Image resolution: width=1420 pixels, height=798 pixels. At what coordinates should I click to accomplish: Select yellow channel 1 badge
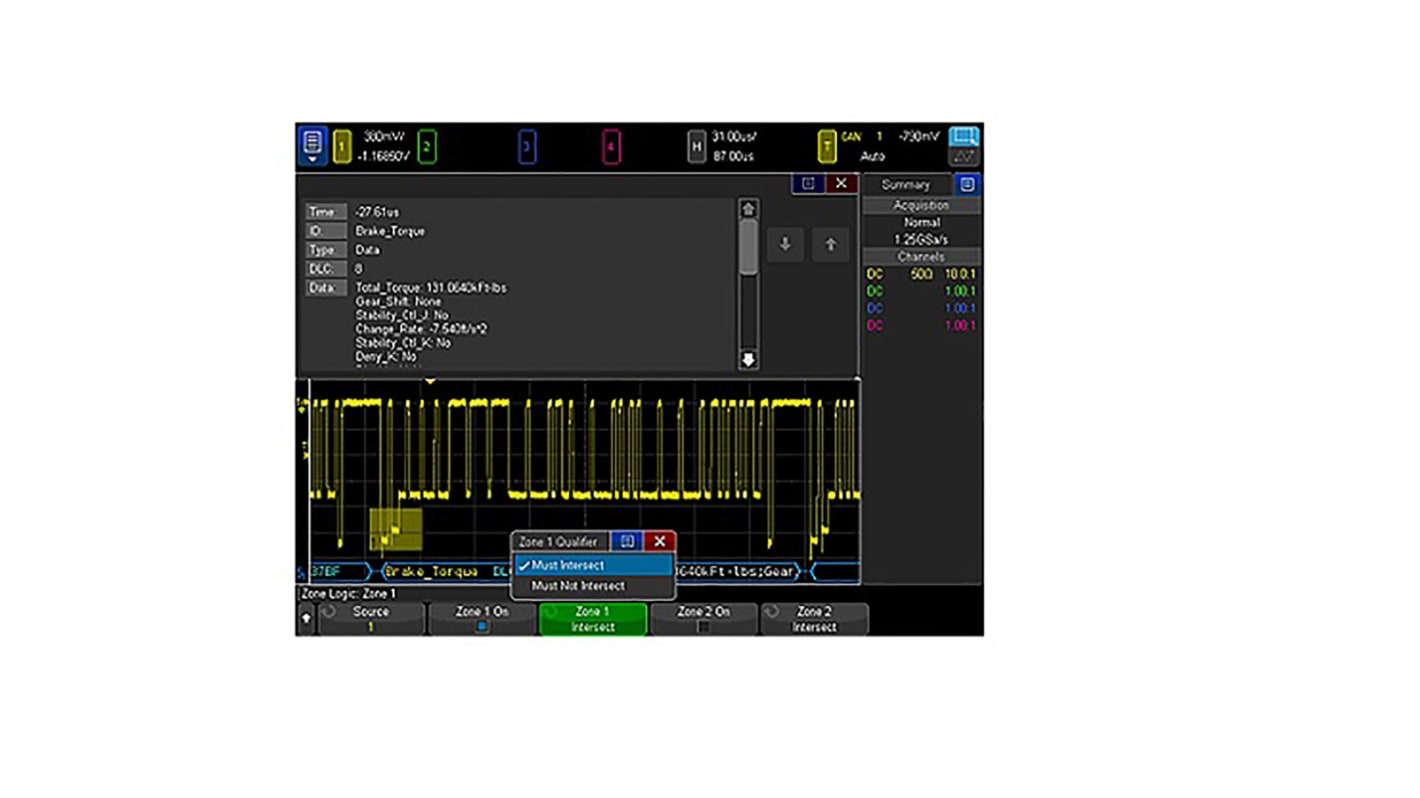point(342,147)
